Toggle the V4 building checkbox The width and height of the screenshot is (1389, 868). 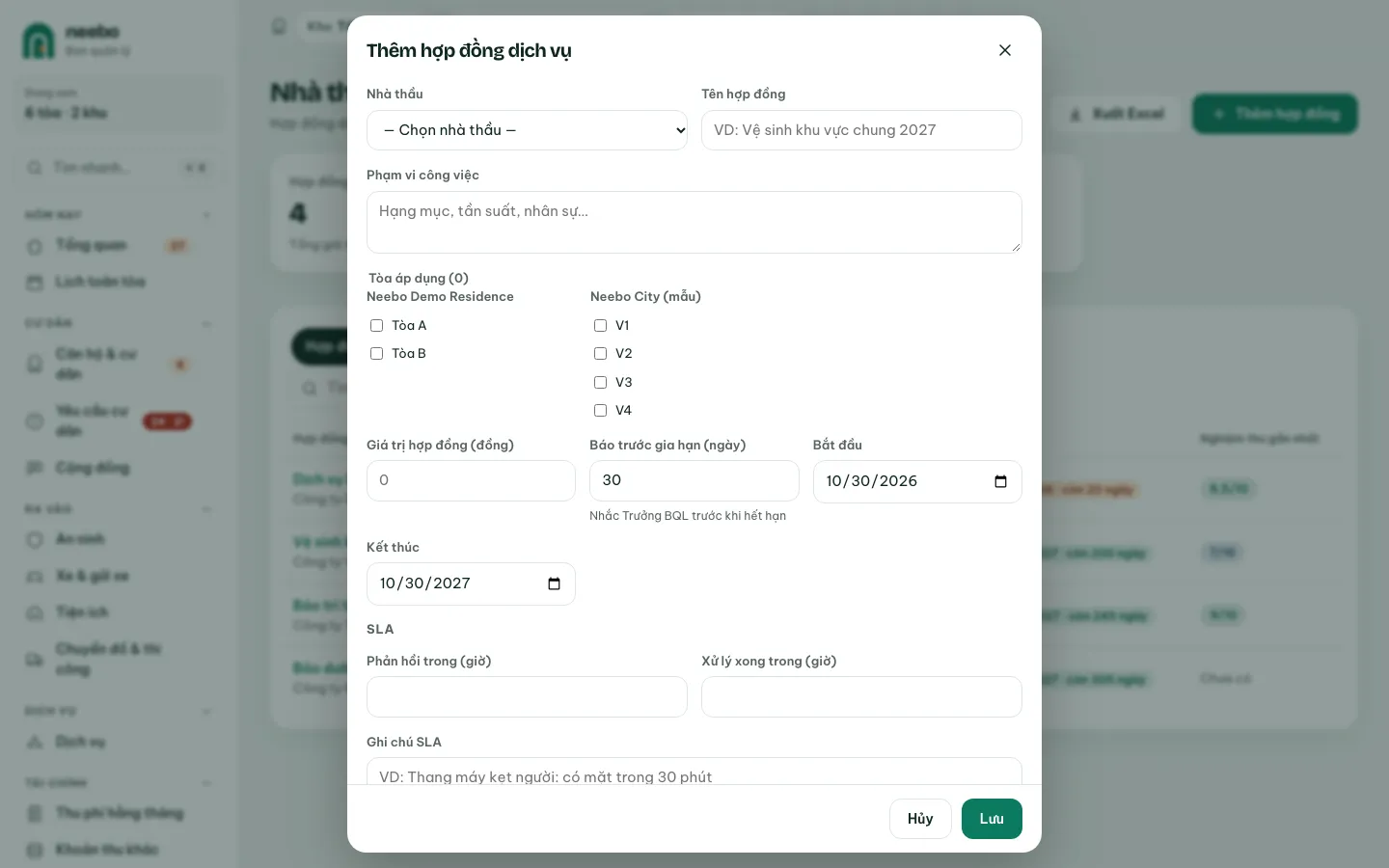[601, 411]
